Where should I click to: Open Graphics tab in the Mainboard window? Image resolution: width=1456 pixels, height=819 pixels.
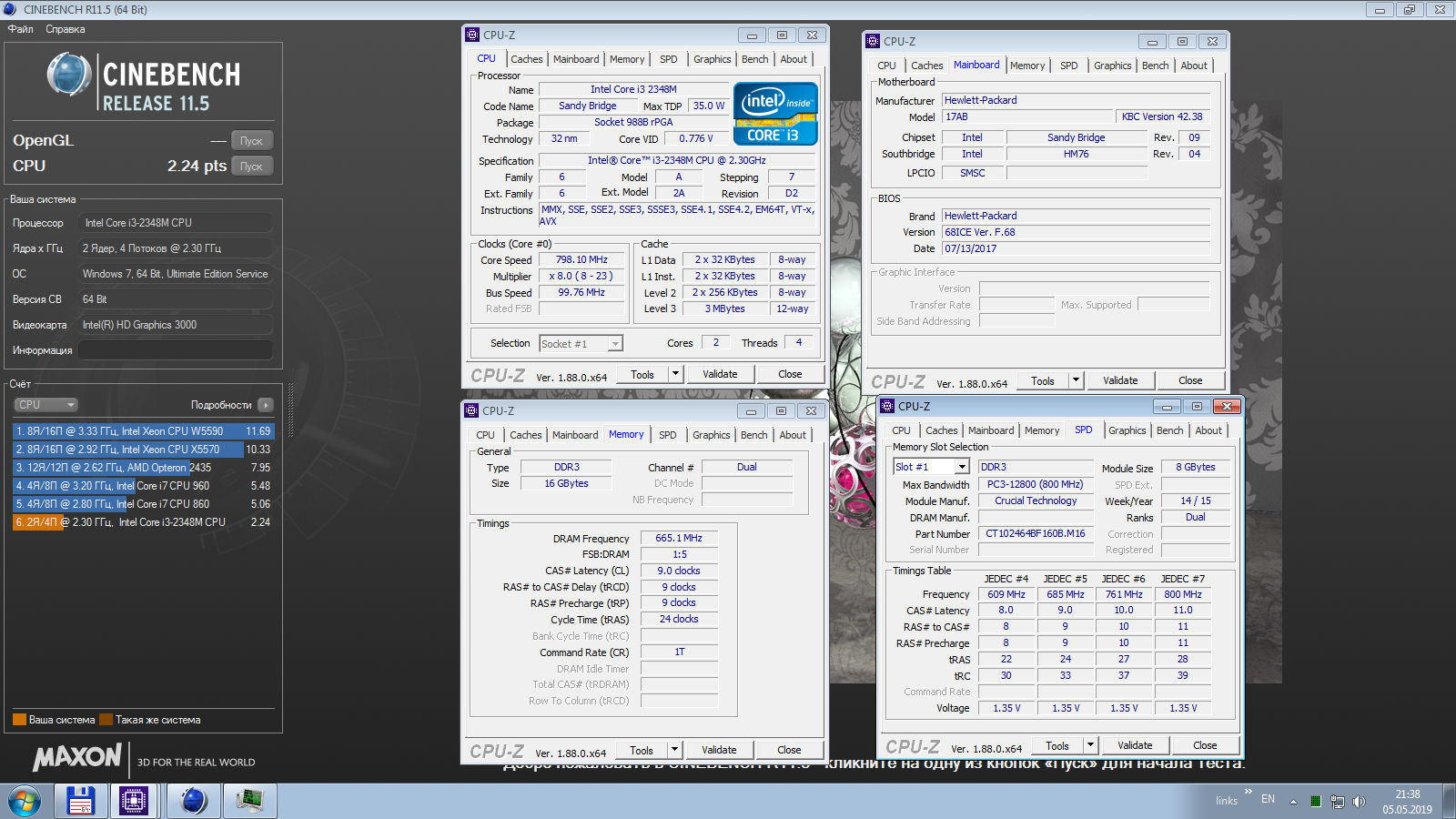pyautogui.click(x=1112, y=66)
